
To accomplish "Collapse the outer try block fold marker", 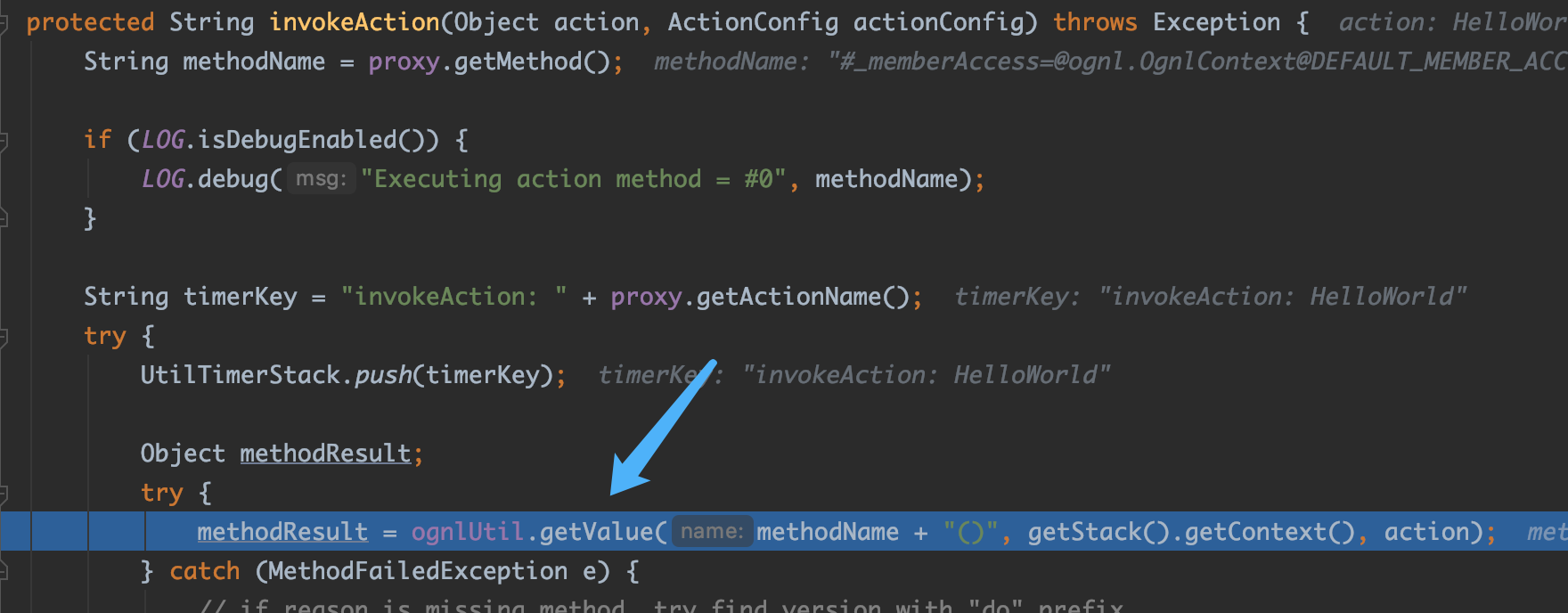I will point(4,336).
